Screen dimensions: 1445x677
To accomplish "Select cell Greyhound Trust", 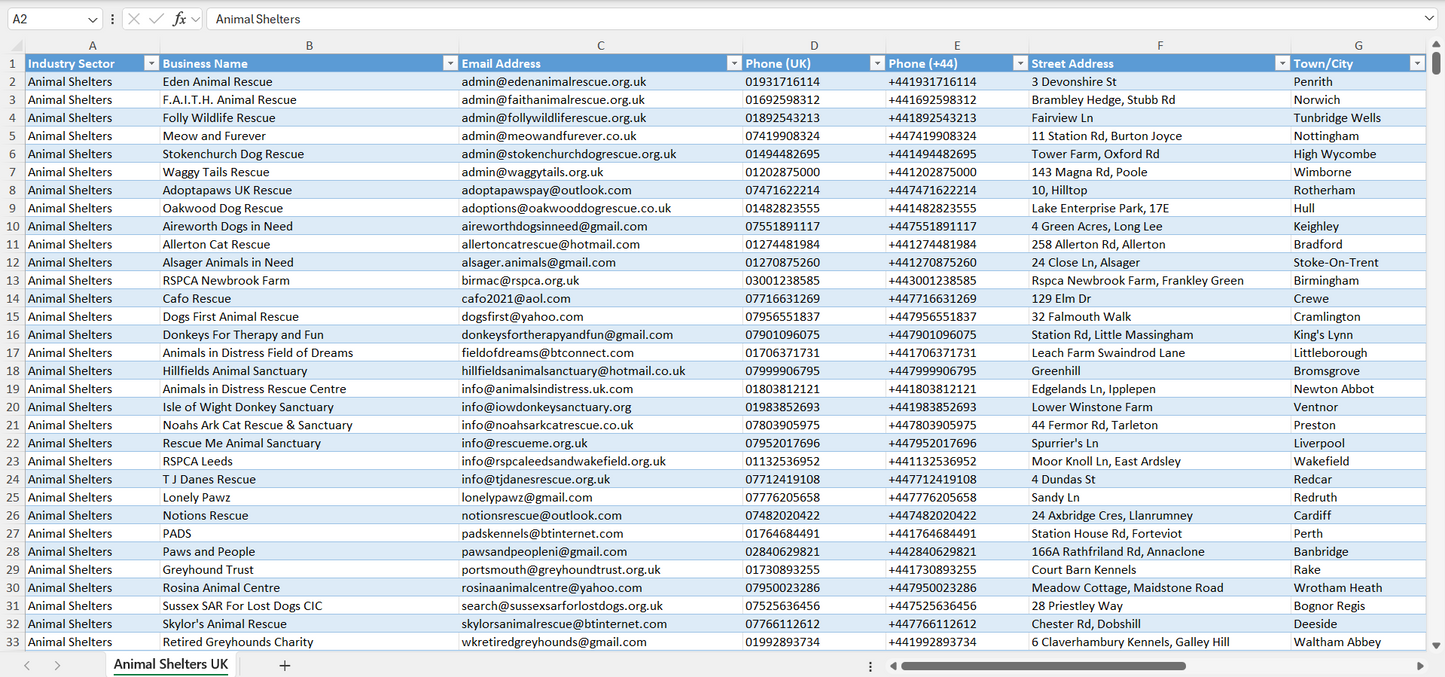I will (309, 570).
